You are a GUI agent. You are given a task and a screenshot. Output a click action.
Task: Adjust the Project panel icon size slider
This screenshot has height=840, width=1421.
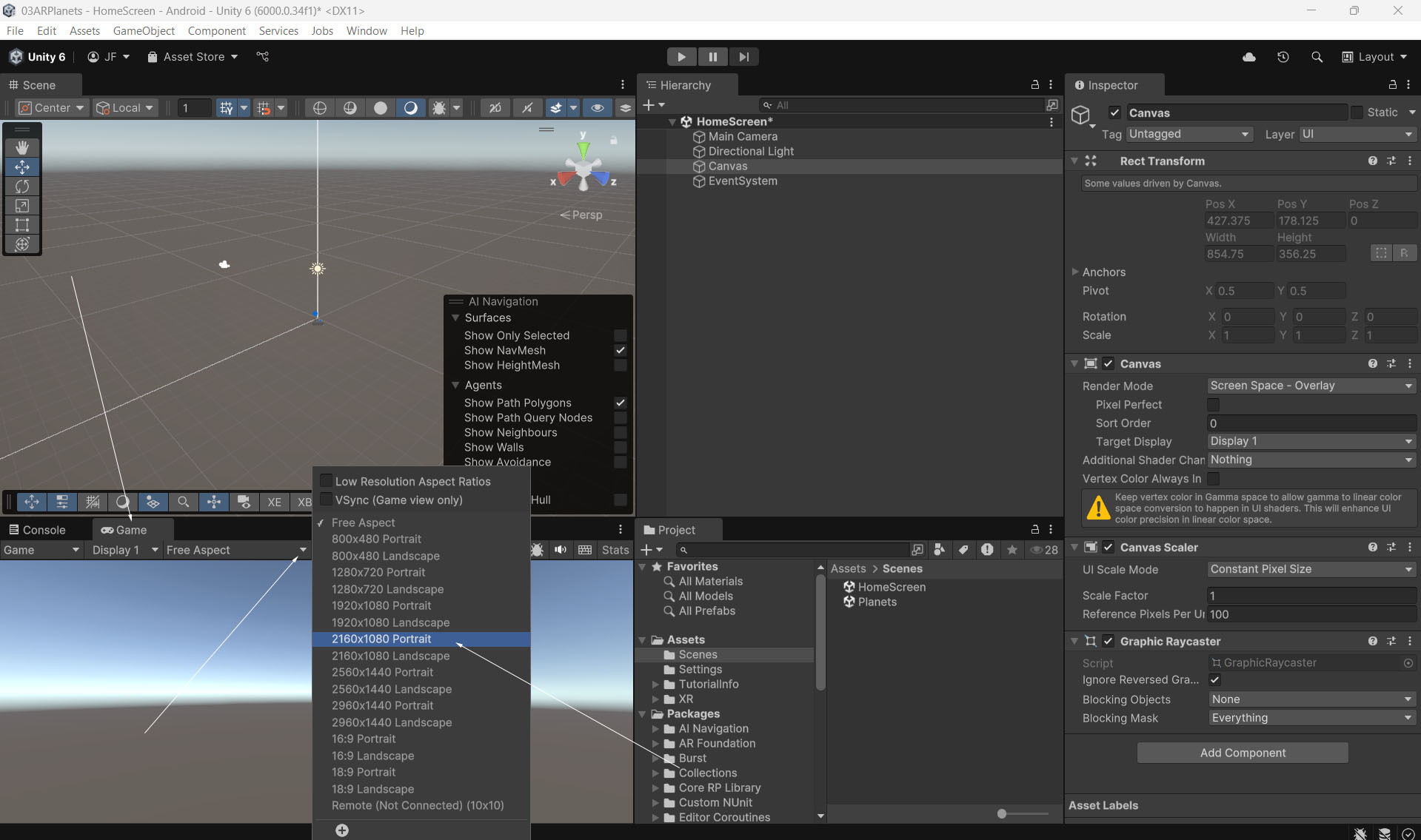tap(1002, 813)
